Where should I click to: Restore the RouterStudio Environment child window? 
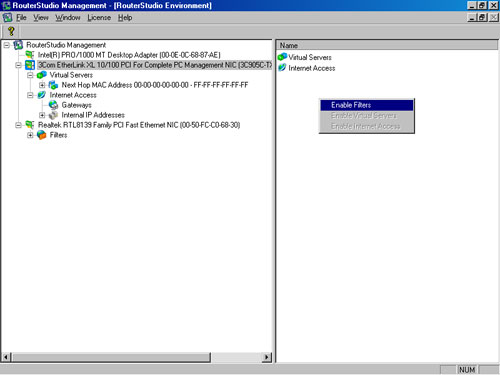[x=482, y=17]
